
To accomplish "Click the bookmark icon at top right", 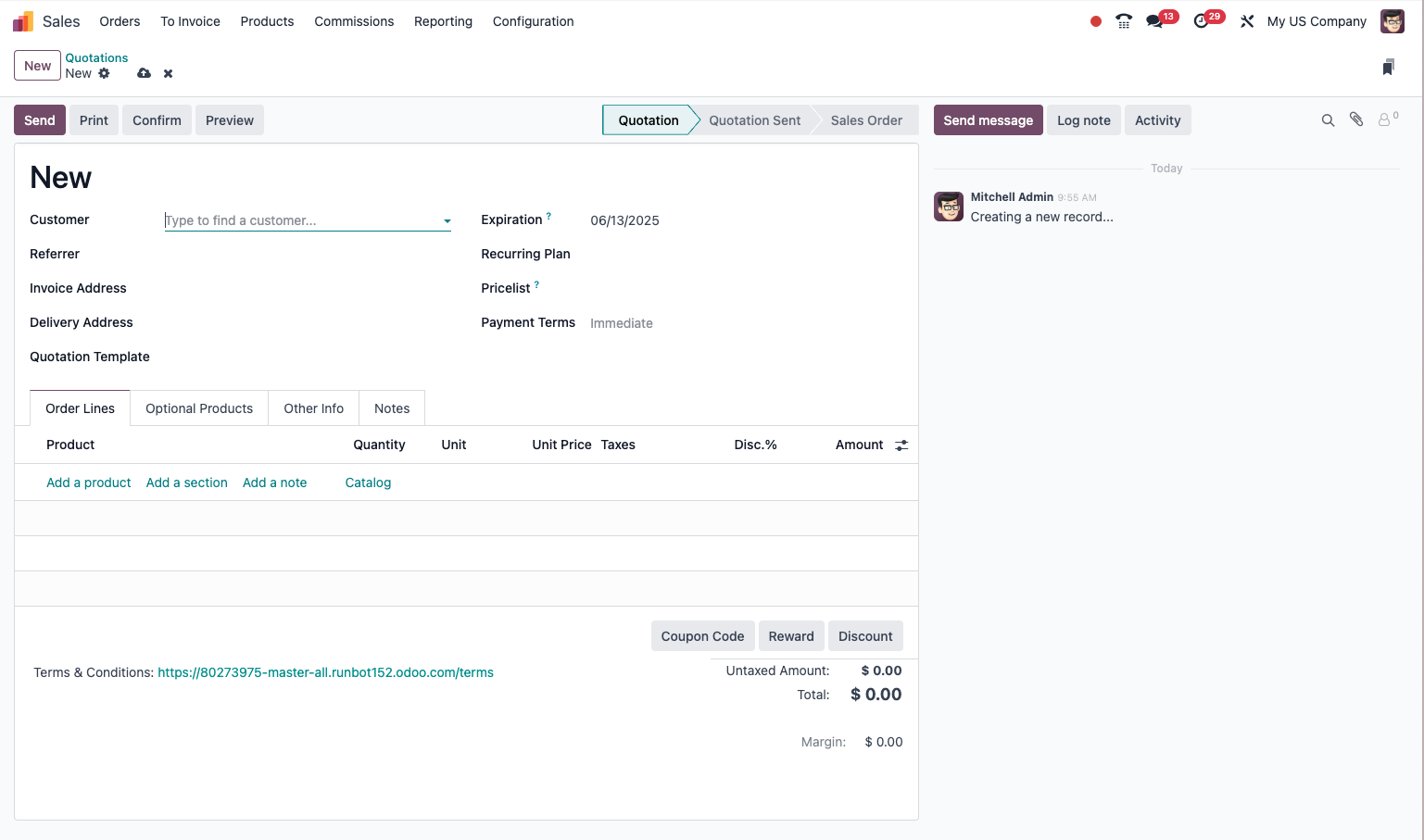I will tap(1388, 67).
